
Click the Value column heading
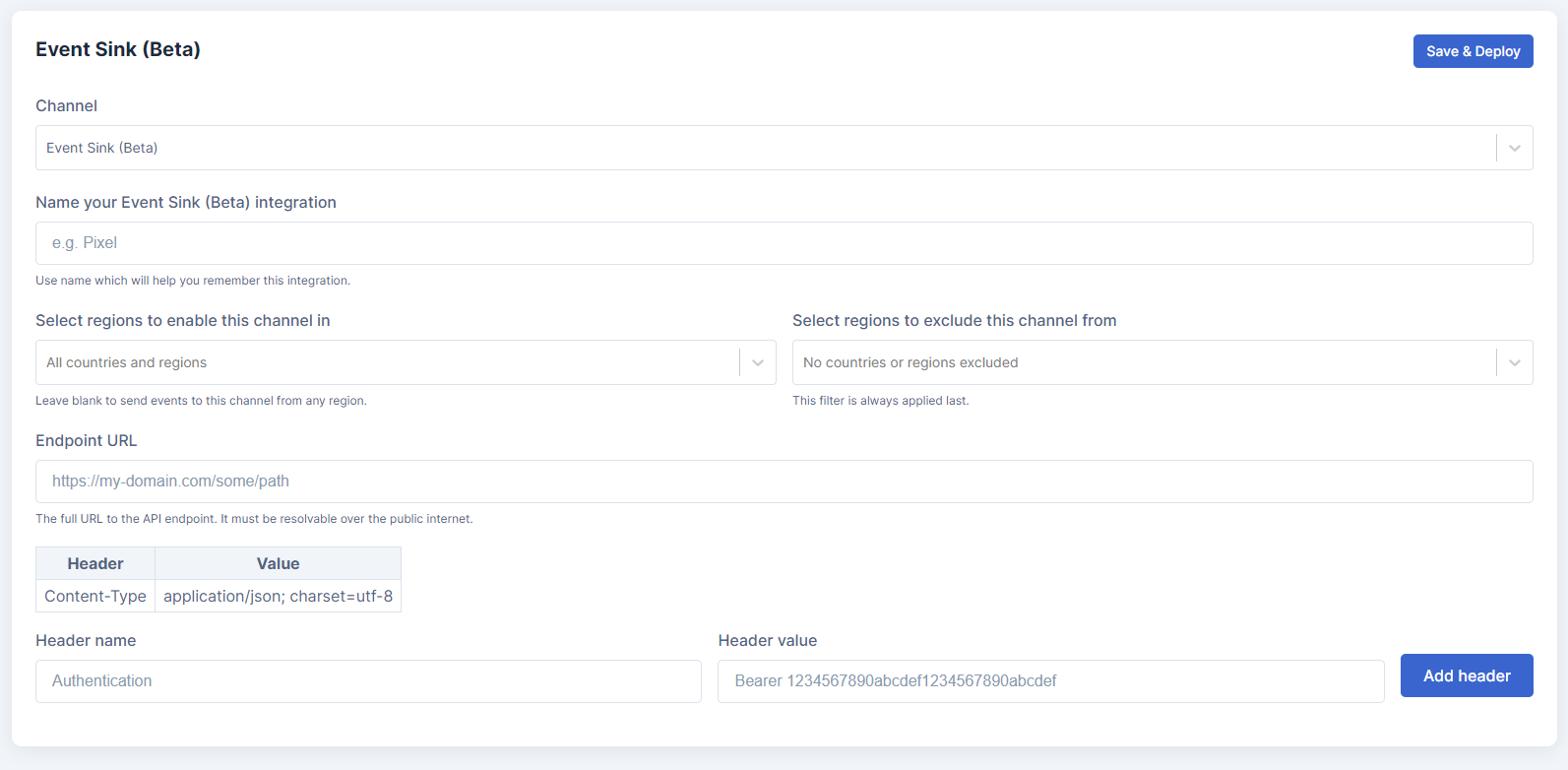pos(278,563)
